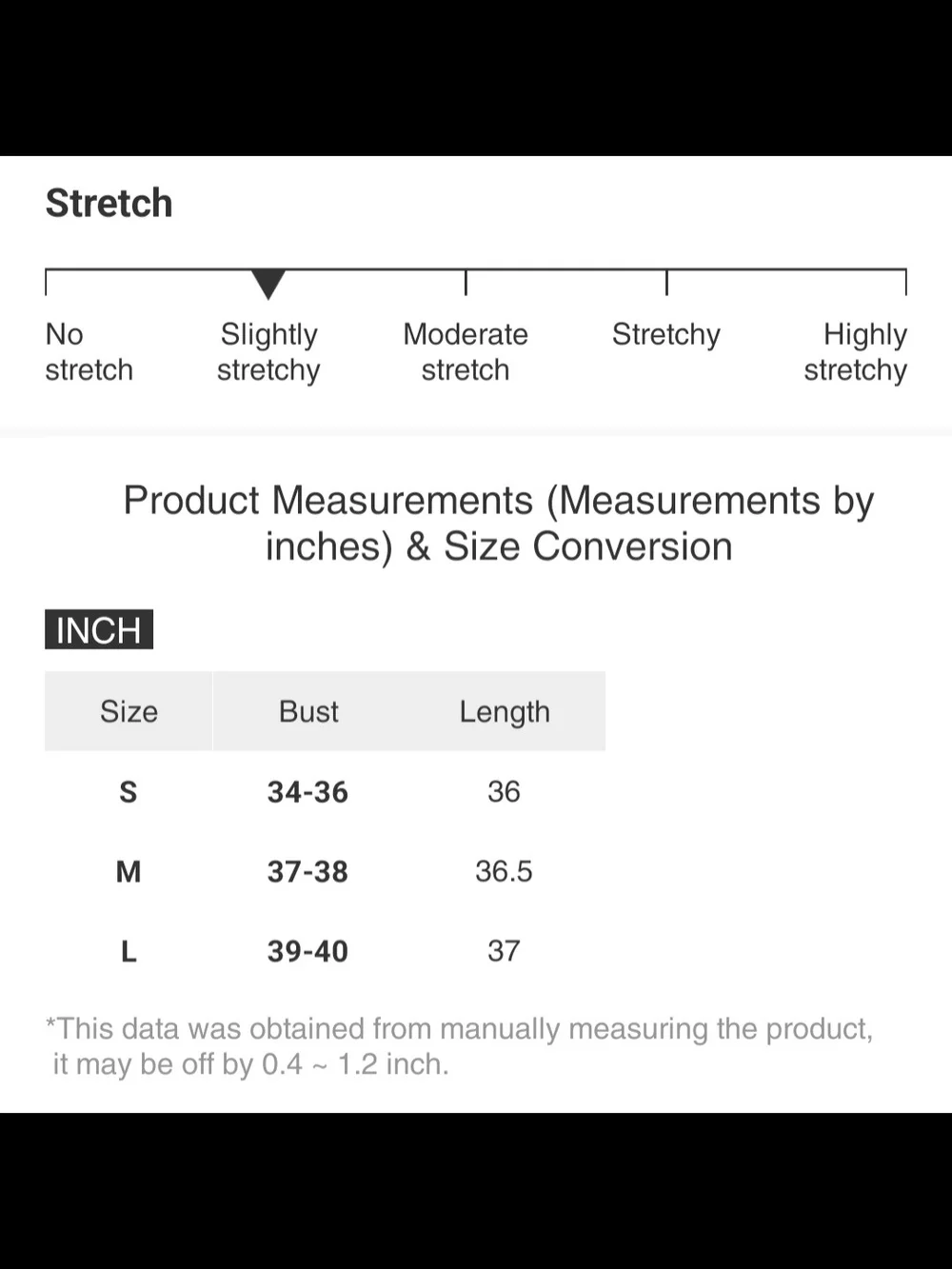The image size is (952, 1269).
Task: Click the Product Measurements title text
Action: pos(499,524)
